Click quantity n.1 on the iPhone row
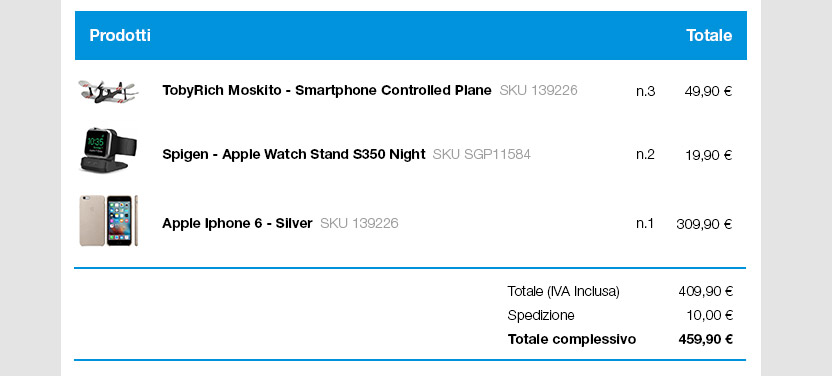This screenshot has width=832, height=376. [645, 224]
